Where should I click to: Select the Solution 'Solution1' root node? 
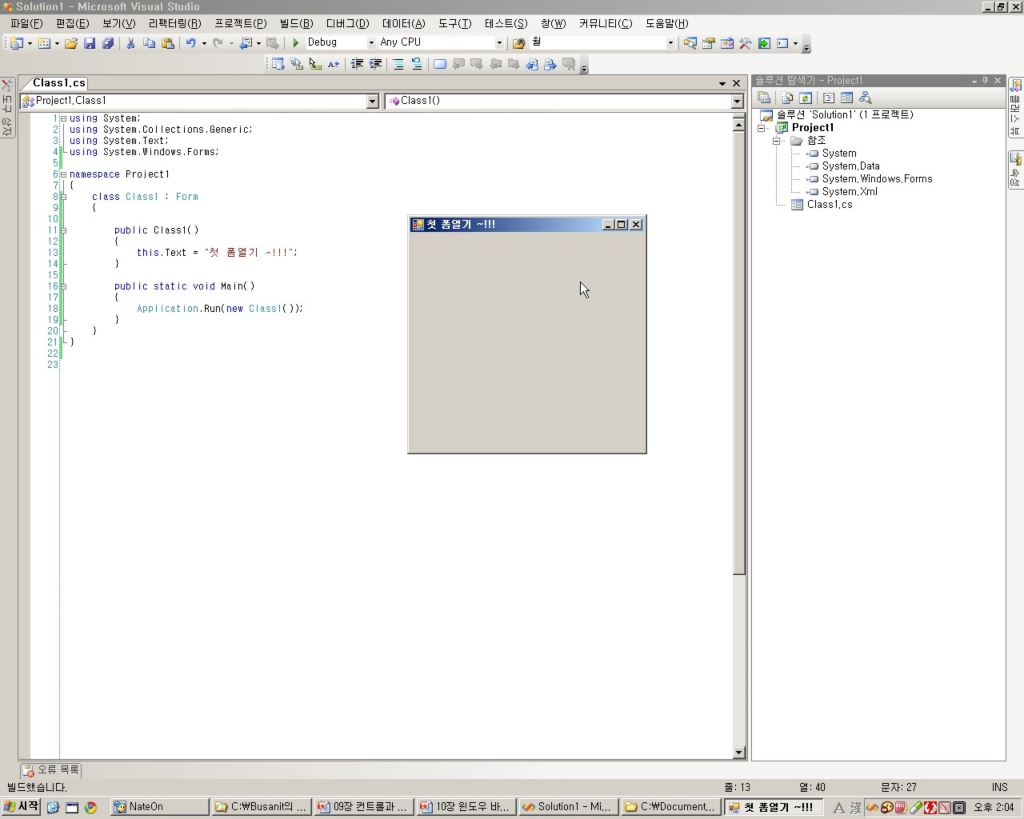tap(844, 115)
